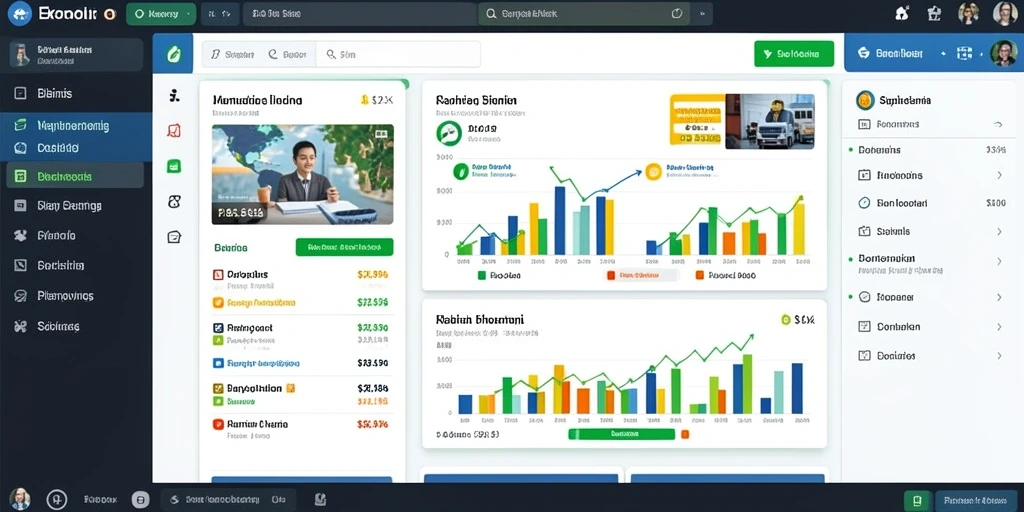The width and height of the screenshot is (1024, 512).
Task: Click the yellow bell icon next to $2K
Action: coord(364,100)
